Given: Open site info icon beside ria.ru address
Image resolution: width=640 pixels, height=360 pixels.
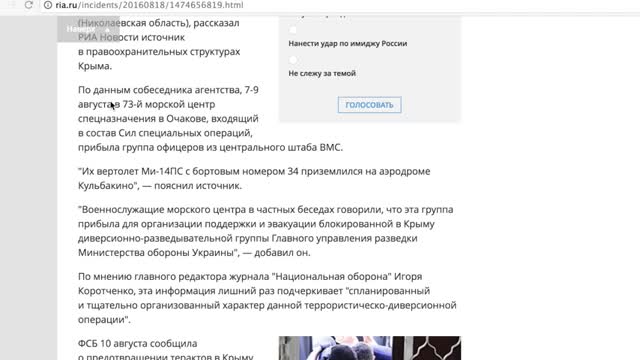Looking at the screenshot, I should [x=48, y=5].
